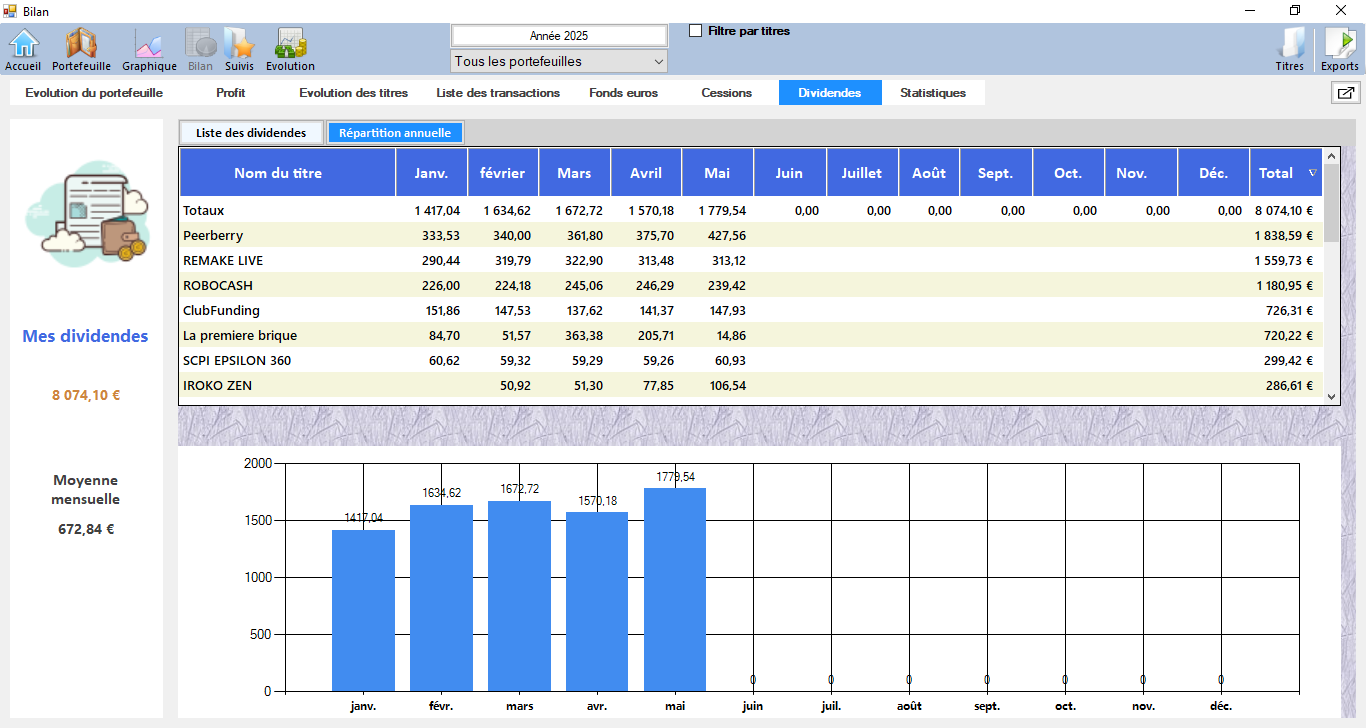Viewport: 1366px width, 728px height.
Task: Click the Nom du titre column header
Action: pyautogui.click(x=278, y=173)
